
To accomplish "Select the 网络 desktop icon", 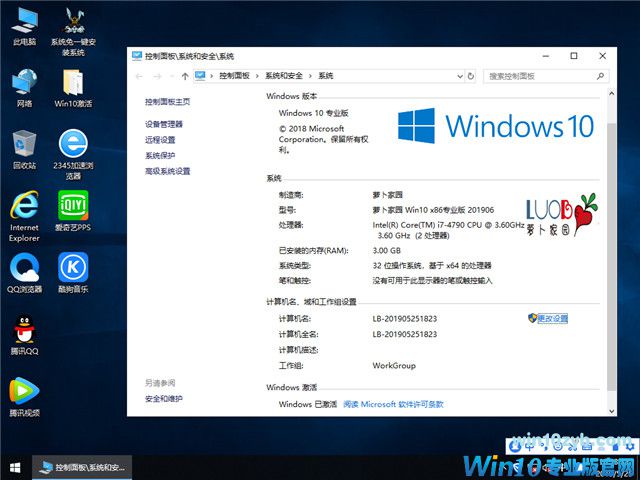I will click(x=24, y=88).
